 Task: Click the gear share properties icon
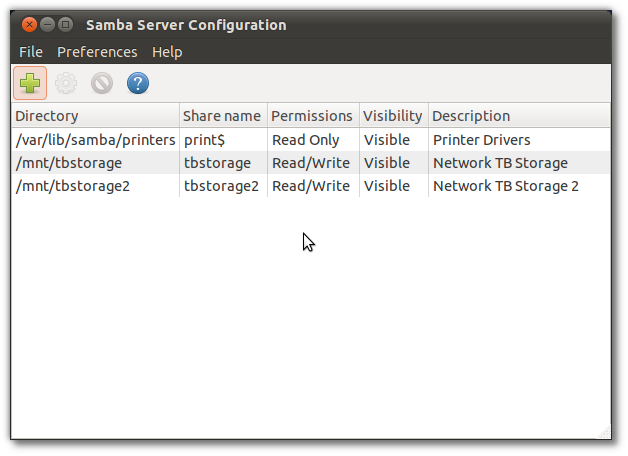pos(66,83)
